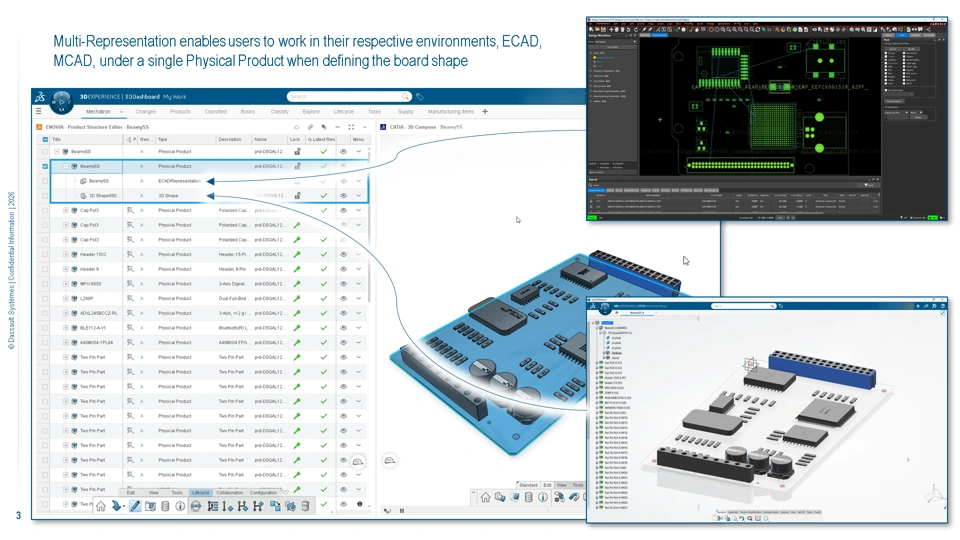Screen dimensions: 960x540
Task: Select the pencil edit icon in the structure editor toolbar
Action: pyautogui.click(x=135, y=506)
